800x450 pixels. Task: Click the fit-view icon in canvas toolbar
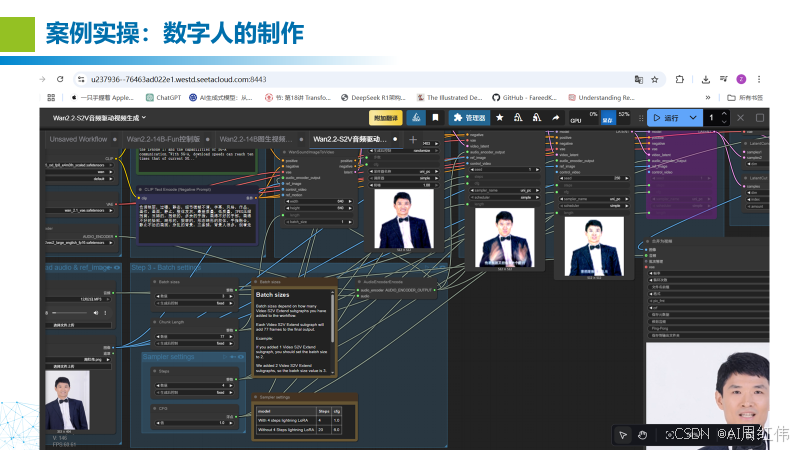point(670,435)
